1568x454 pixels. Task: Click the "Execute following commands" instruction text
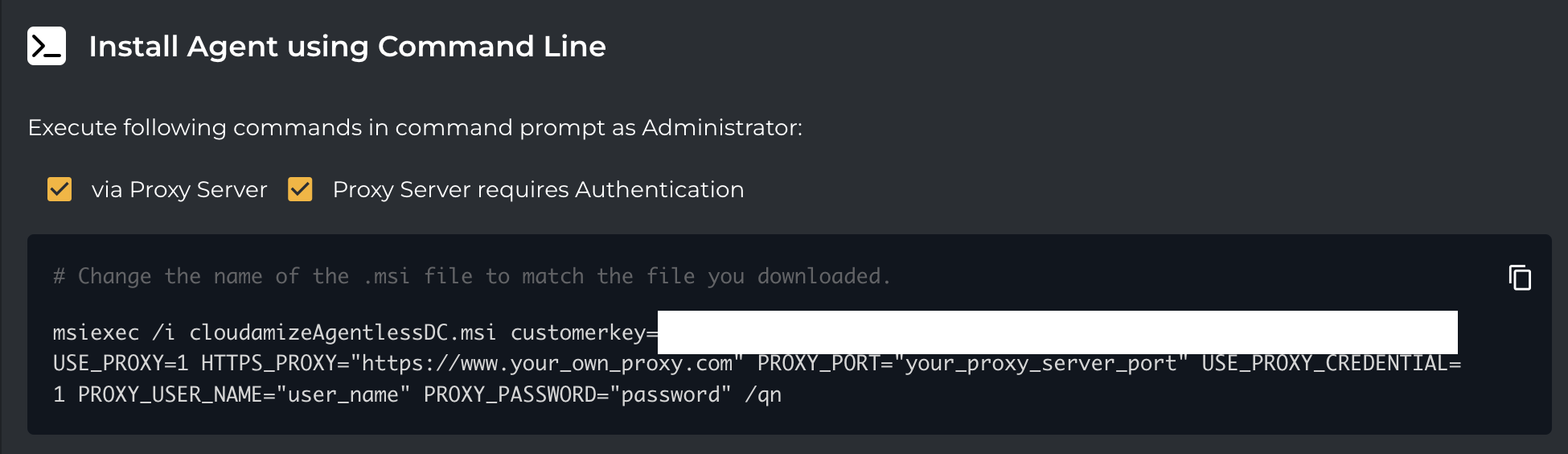[415, 128]
